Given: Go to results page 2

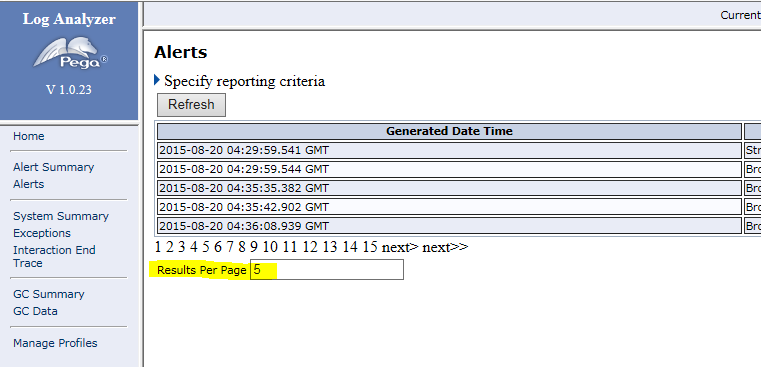Looking at the screenshot, I should coord(169,247).
